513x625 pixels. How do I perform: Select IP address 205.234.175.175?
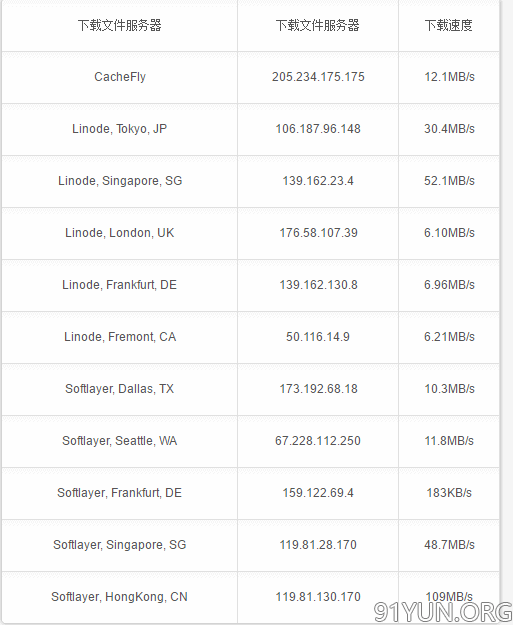click(x=318, y=77)
